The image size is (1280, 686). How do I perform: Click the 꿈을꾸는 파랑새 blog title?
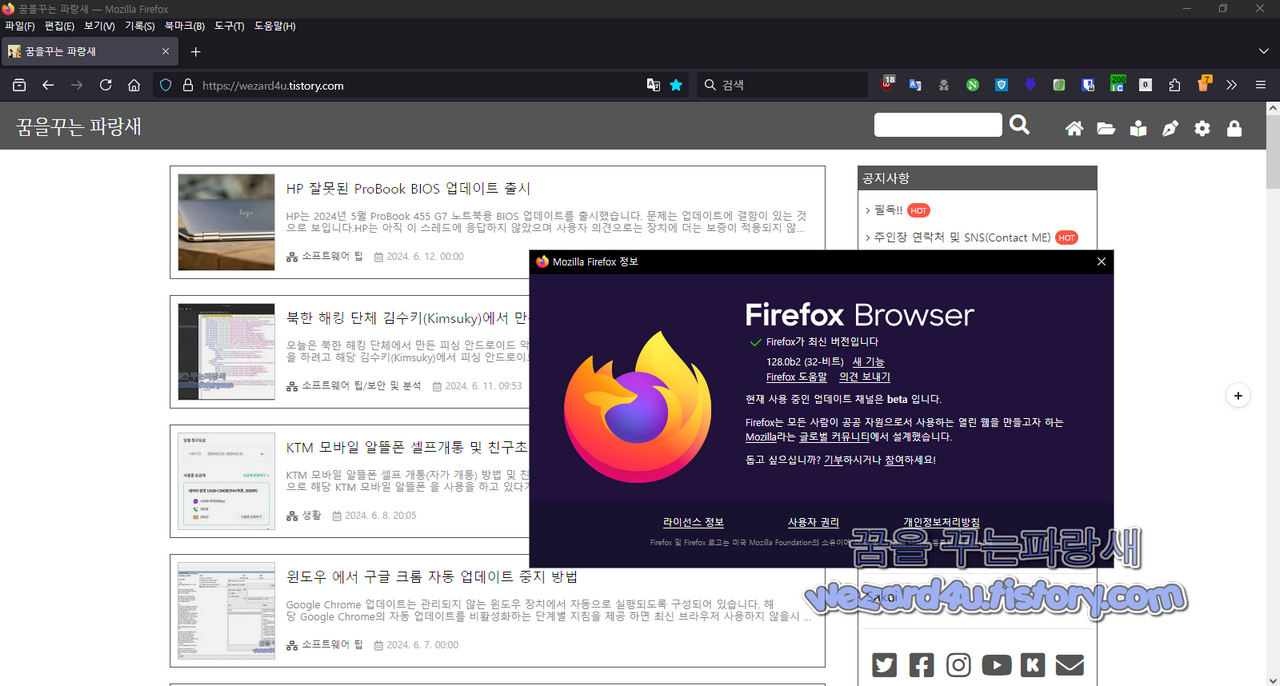point(79,126)
